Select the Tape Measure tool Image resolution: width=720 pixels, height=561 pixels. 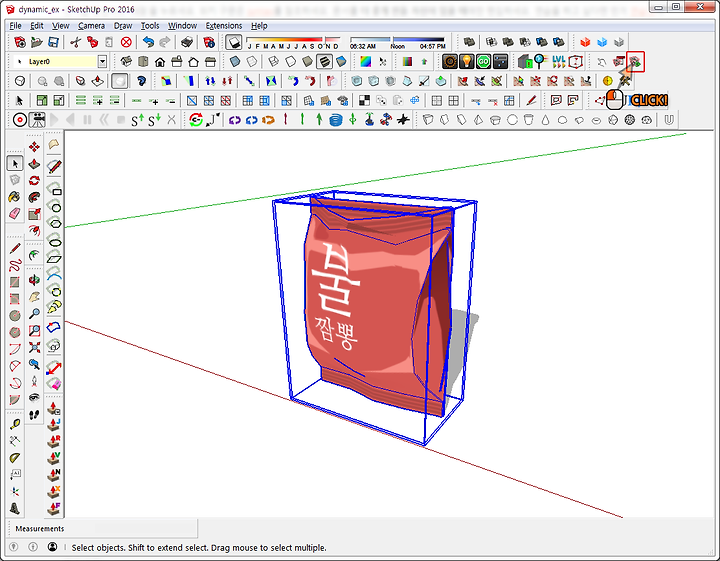15,424
